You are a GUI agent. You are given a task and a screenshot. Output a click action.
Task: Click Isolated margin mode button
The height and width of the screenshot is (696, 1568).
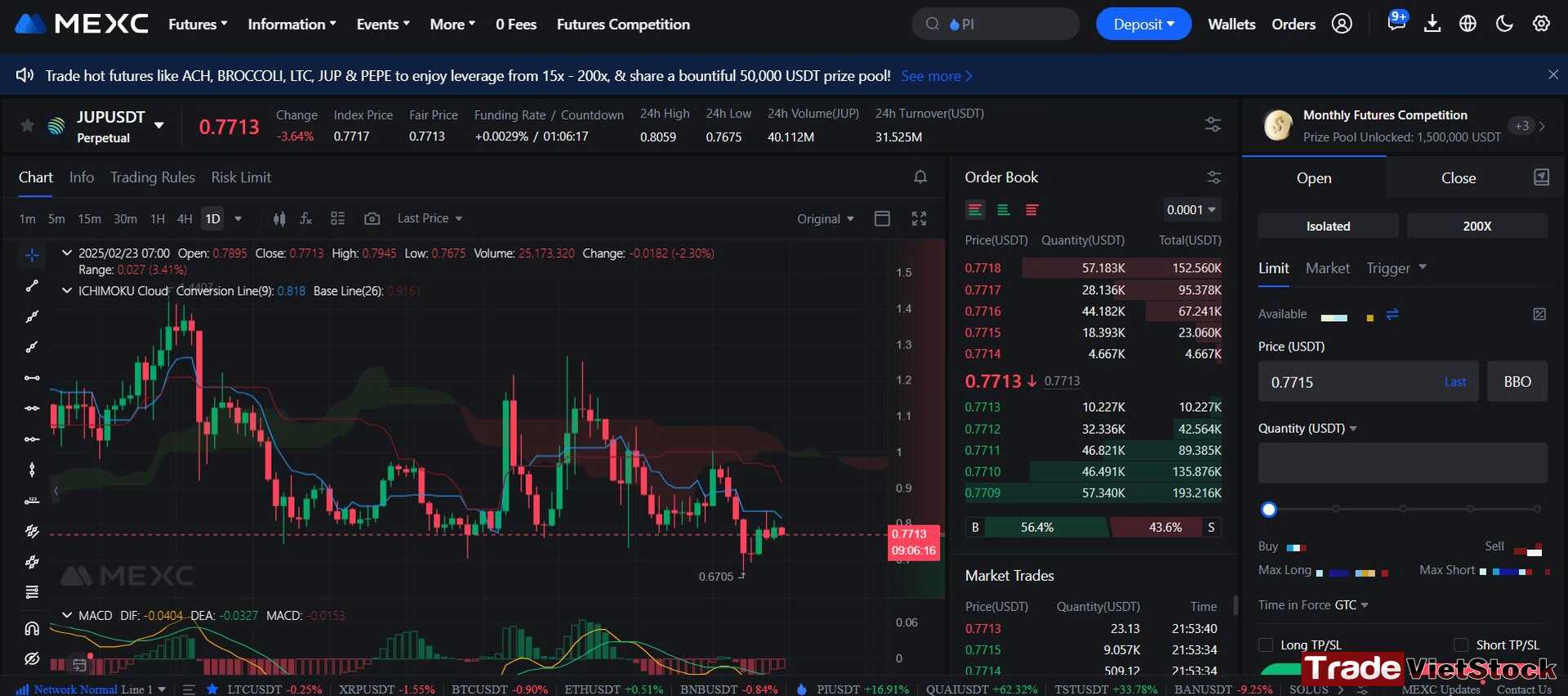tap(1328, 226)
